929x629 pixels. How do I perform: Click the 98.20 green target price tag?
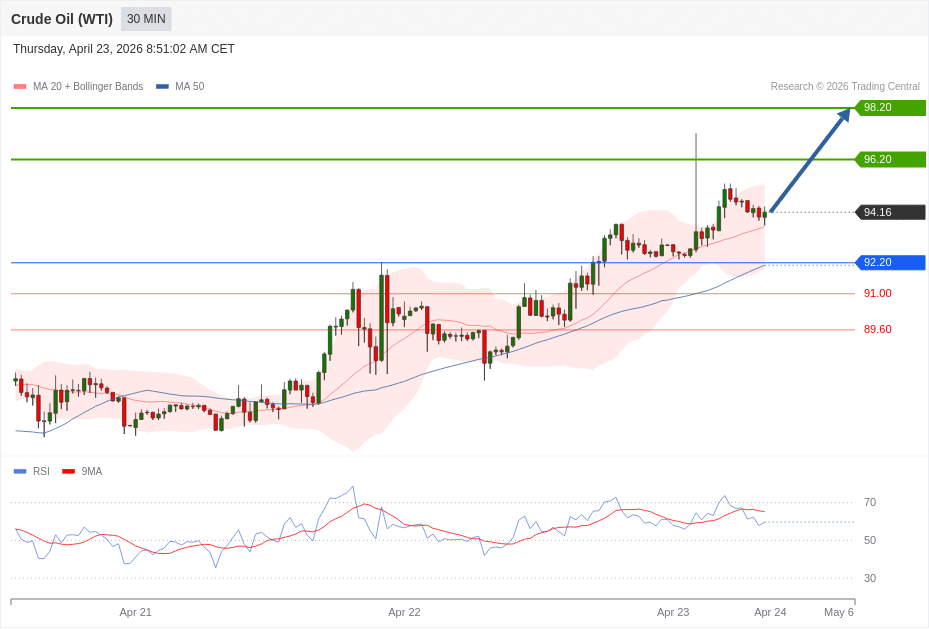coord(890,108)
